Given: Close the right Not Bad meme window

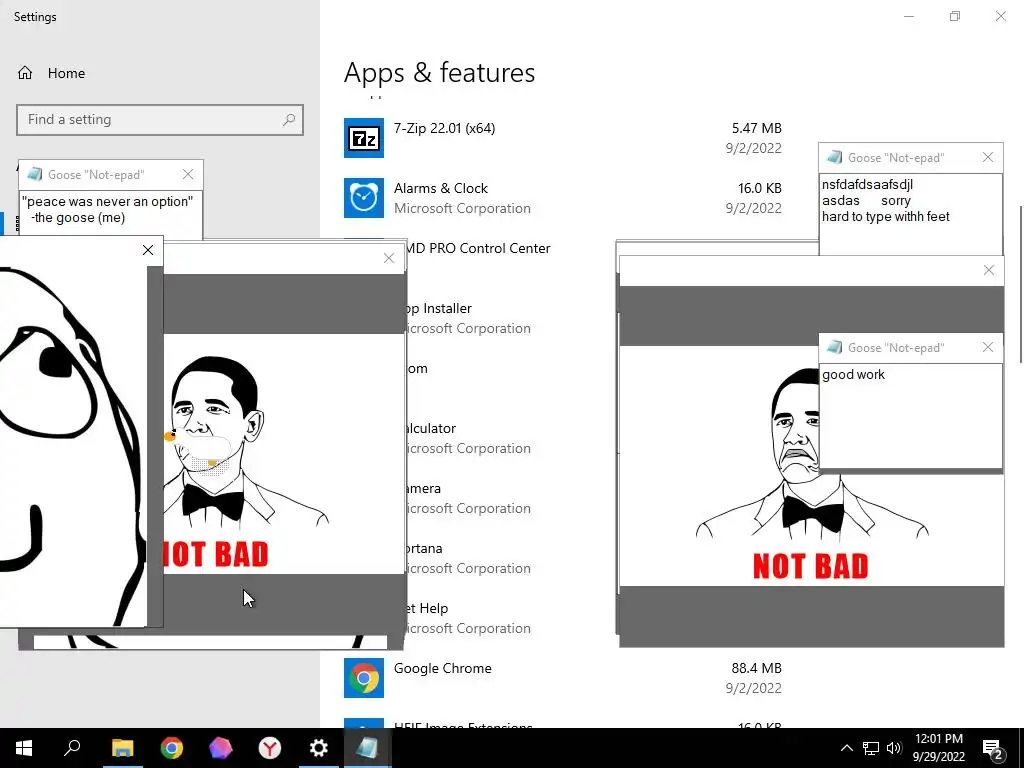Looking at the screenshot, I should coord(989,270).
